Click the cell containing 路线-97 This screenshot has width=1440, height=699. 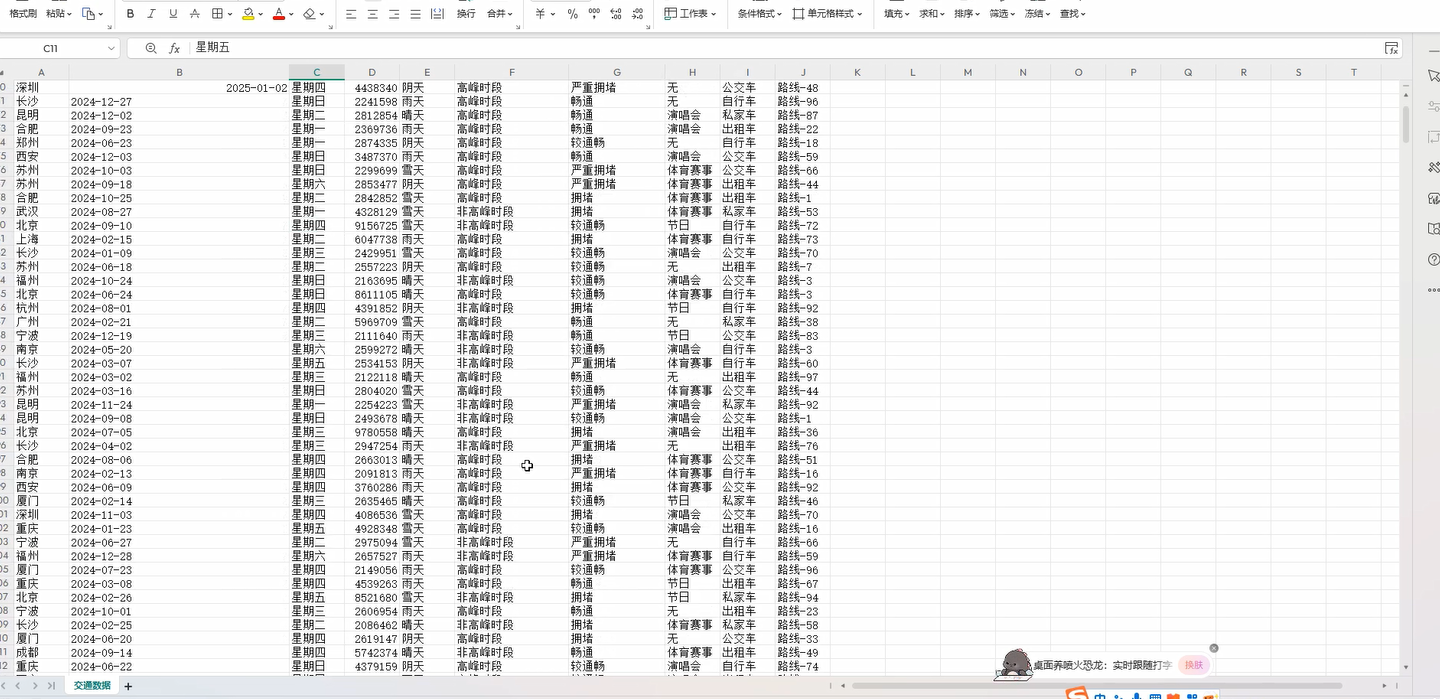tap(802, 377)
